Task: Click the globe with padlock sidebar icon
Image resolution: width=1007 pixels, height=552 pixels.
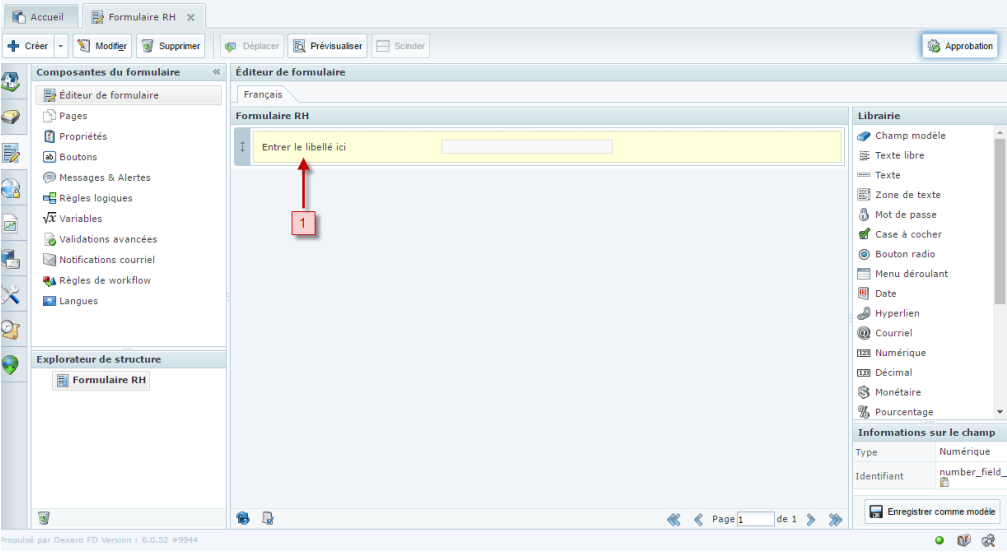Action: coord(10,189)
